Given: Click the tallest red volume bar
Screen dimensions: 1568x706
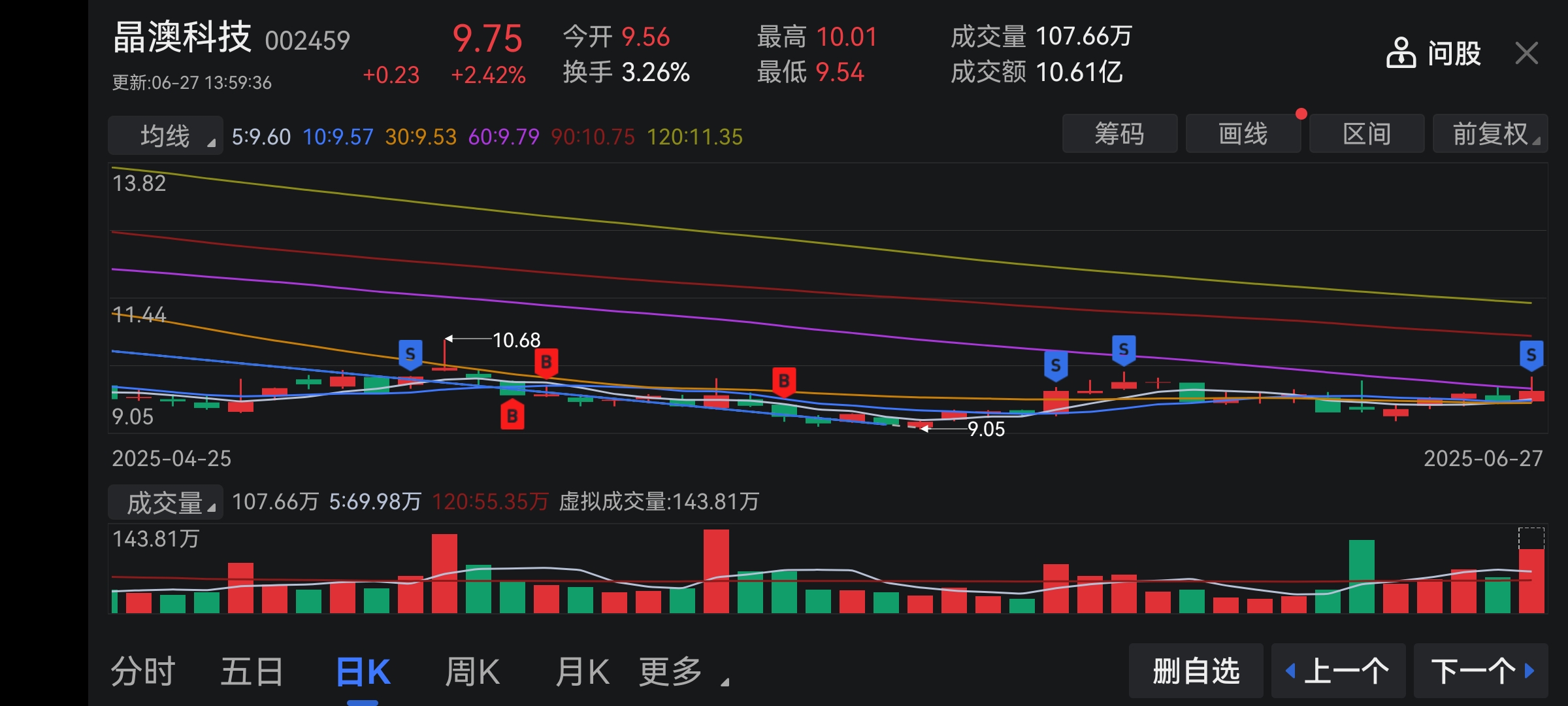Looking at the screenshot, I should coord(716,571).
